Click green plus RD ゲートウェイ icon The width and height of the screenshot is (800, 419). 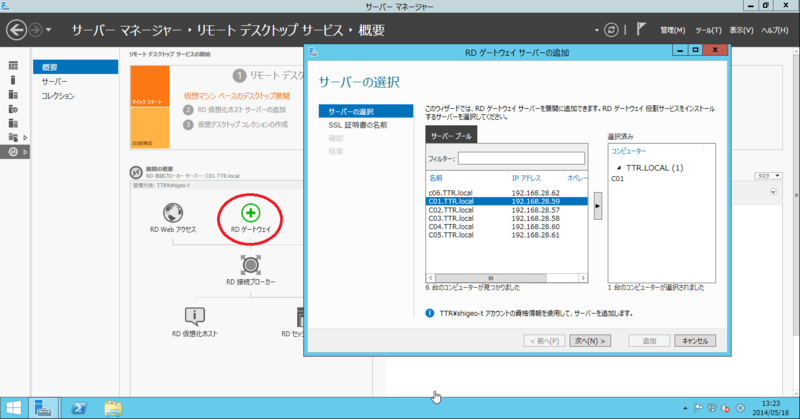(251, 213)
